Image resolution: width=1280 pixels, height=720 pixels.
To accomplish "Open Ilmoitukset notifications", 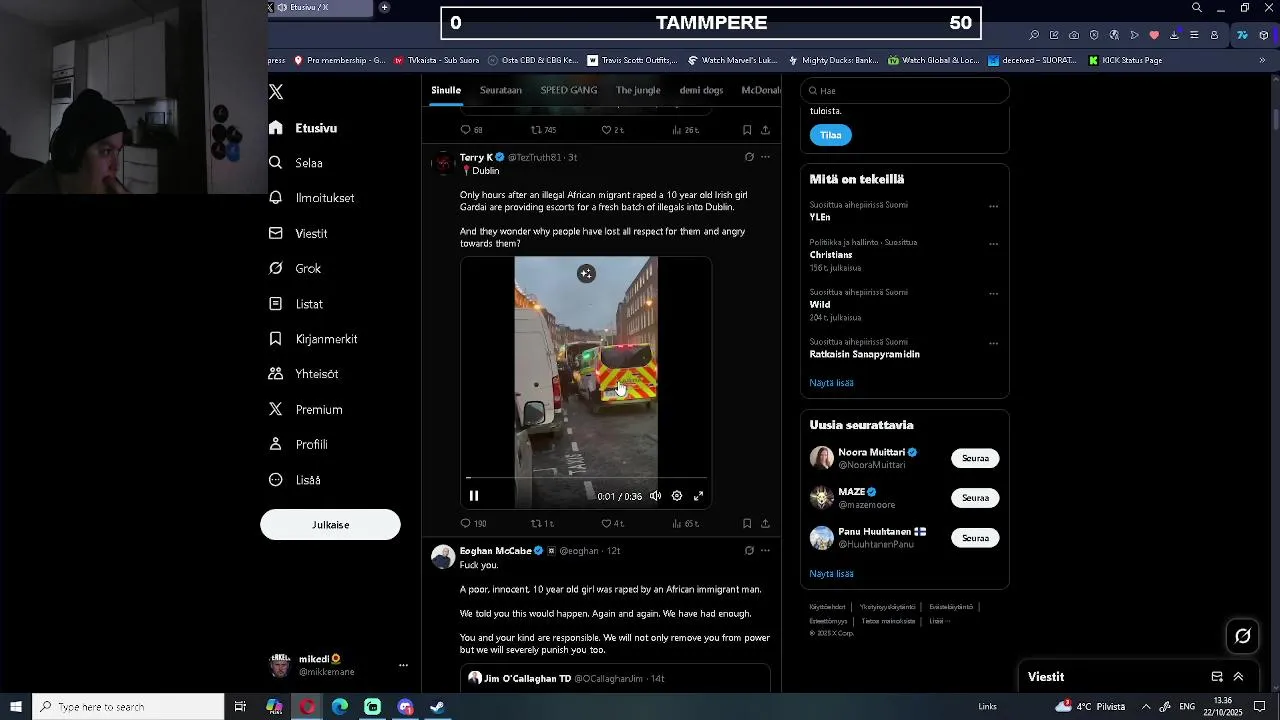I will [x=312, y=198].
